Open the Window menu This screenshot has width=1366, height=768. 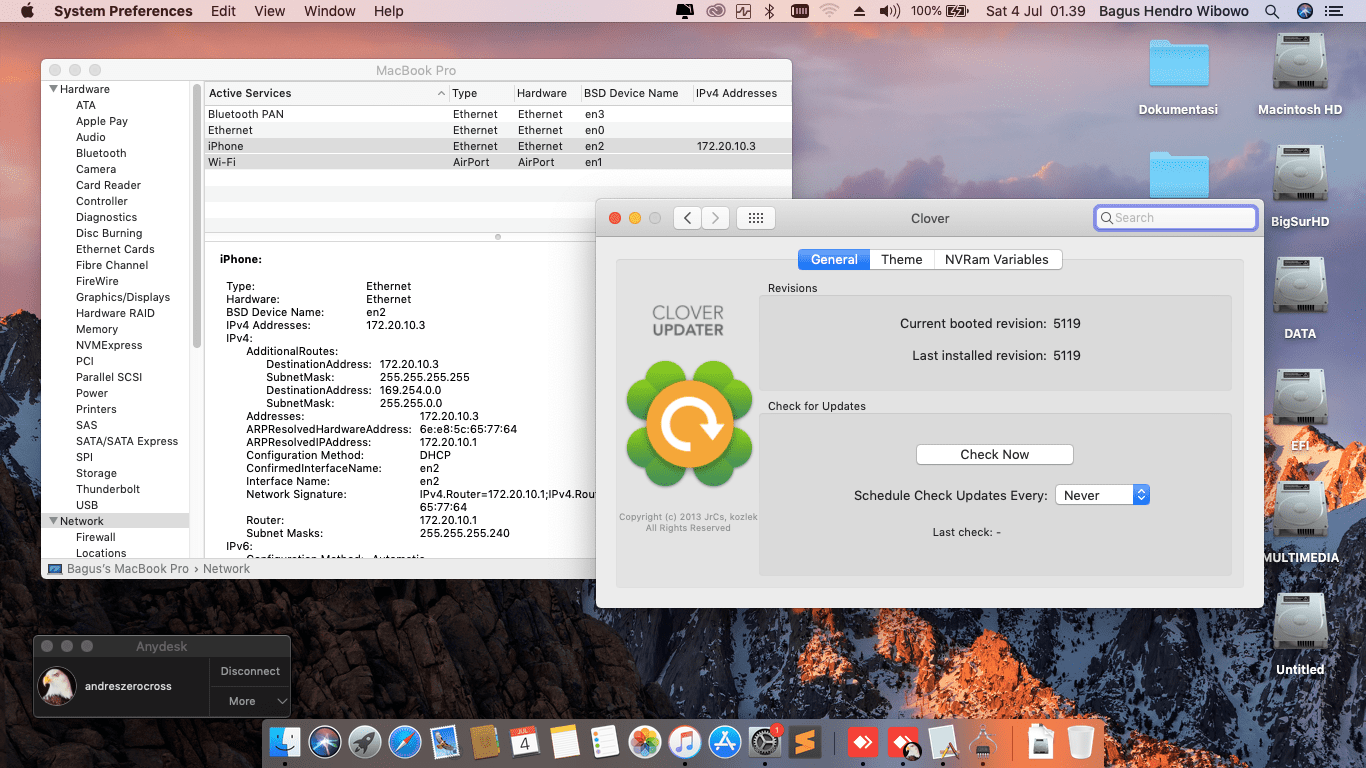point(330,11)
